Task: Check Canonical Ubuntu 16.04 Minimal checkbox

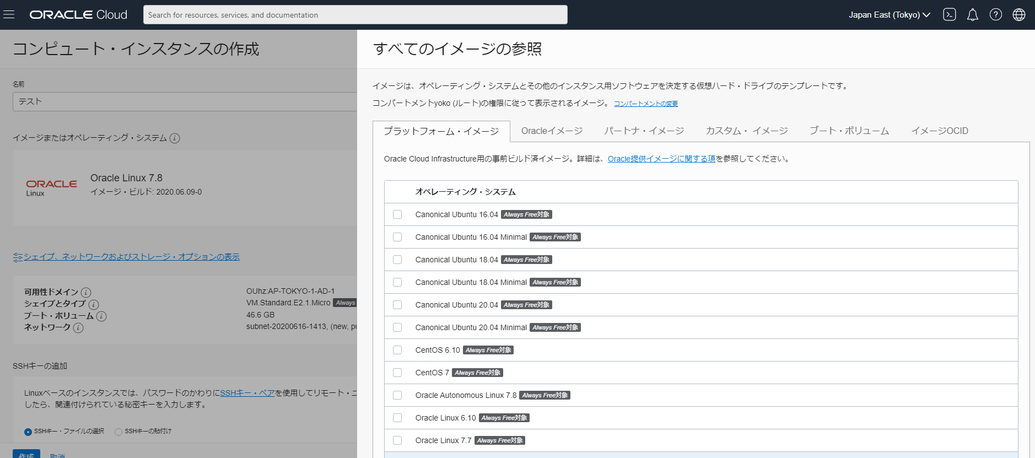Action: [x=397, y=237]
